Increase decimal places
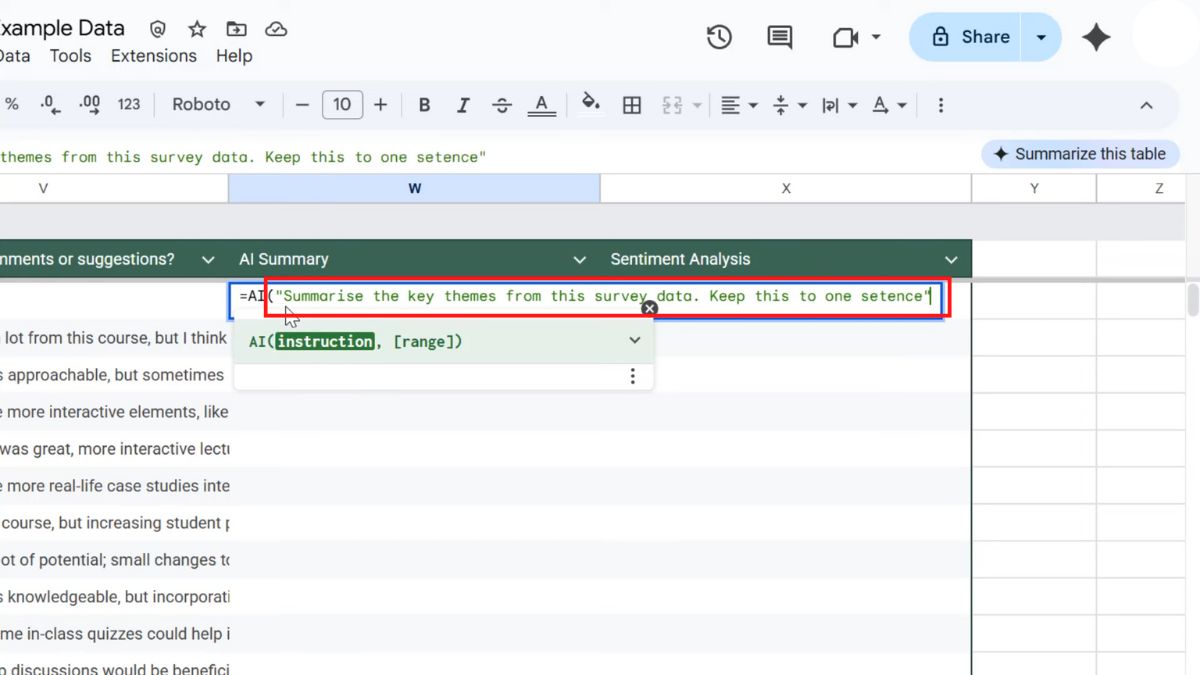This screenshot has width=1200, height=675. pos(89,105)
